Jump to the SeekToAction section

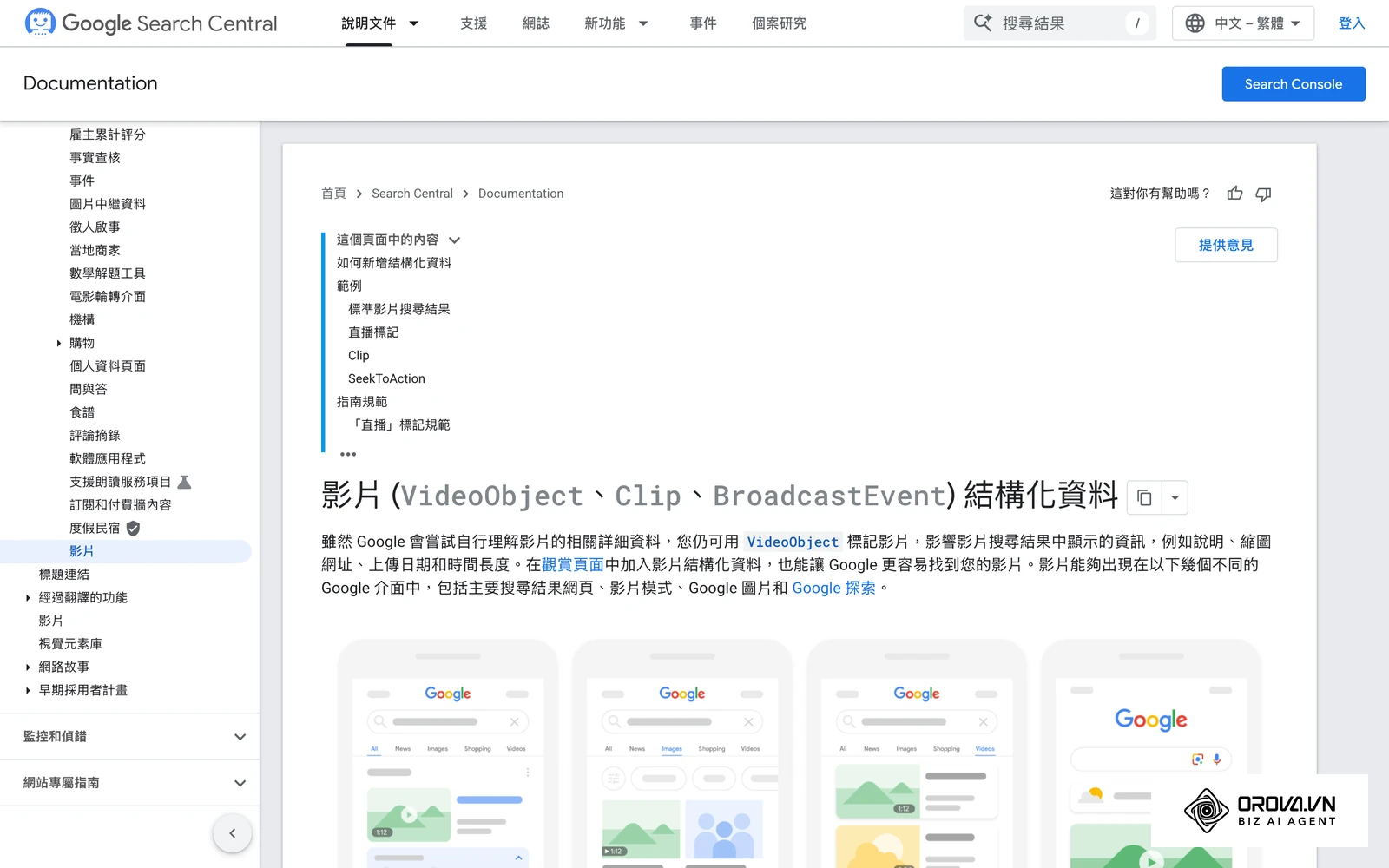coord(386,378)
